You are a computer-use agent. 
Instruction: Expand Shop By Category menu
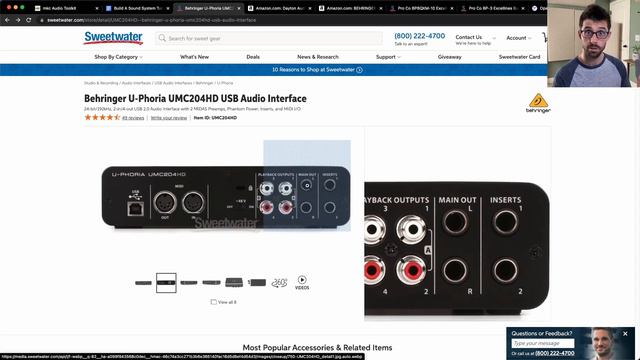point(118,57)
